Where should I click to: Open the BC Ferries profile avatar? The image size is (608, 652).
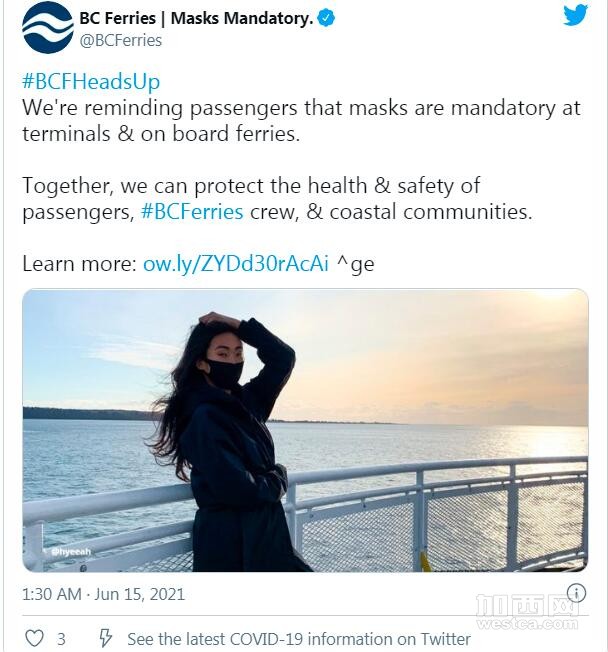point(48,28)
